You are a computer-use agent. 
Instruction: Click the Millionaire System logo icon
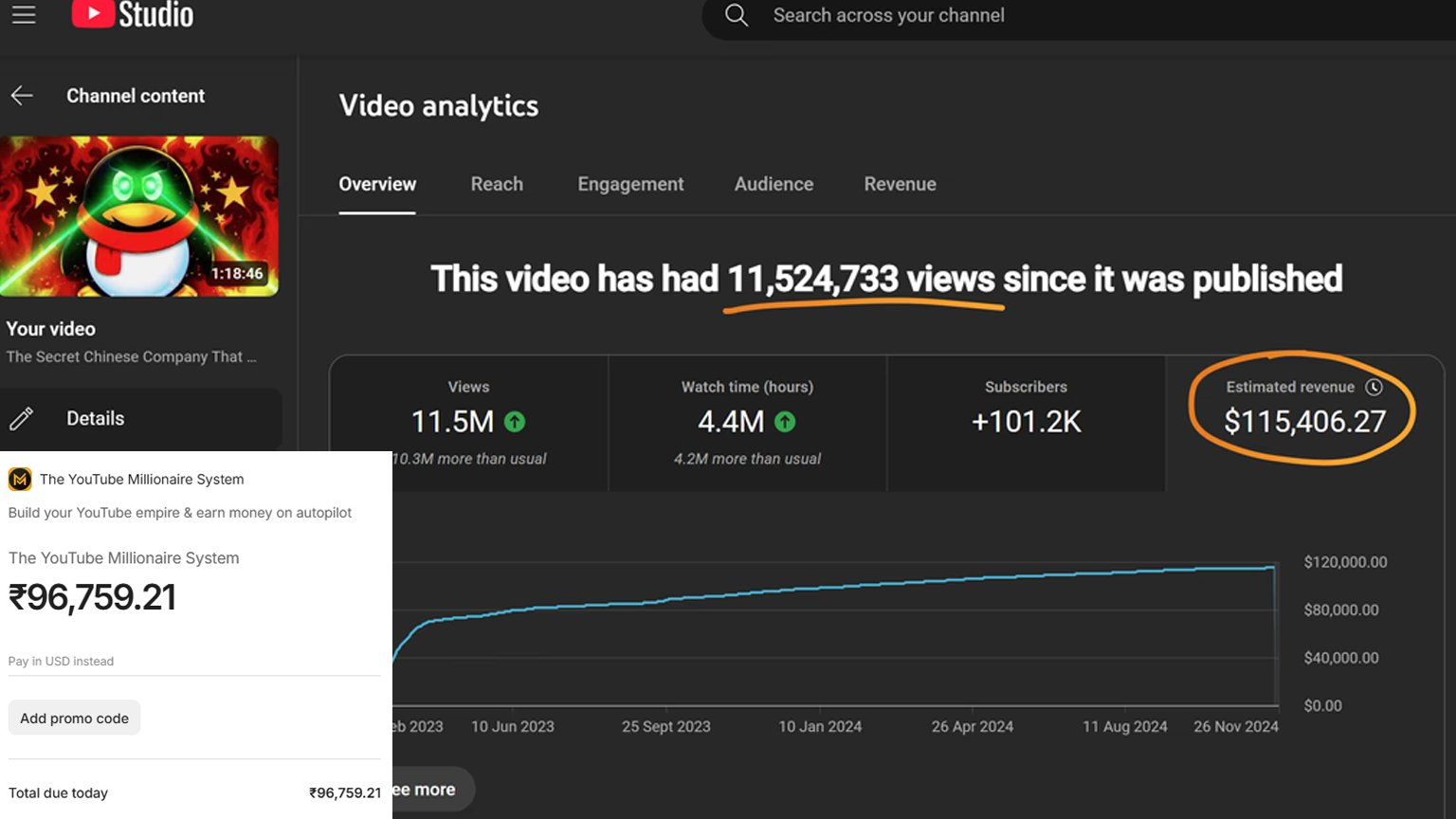pos(20,479)
